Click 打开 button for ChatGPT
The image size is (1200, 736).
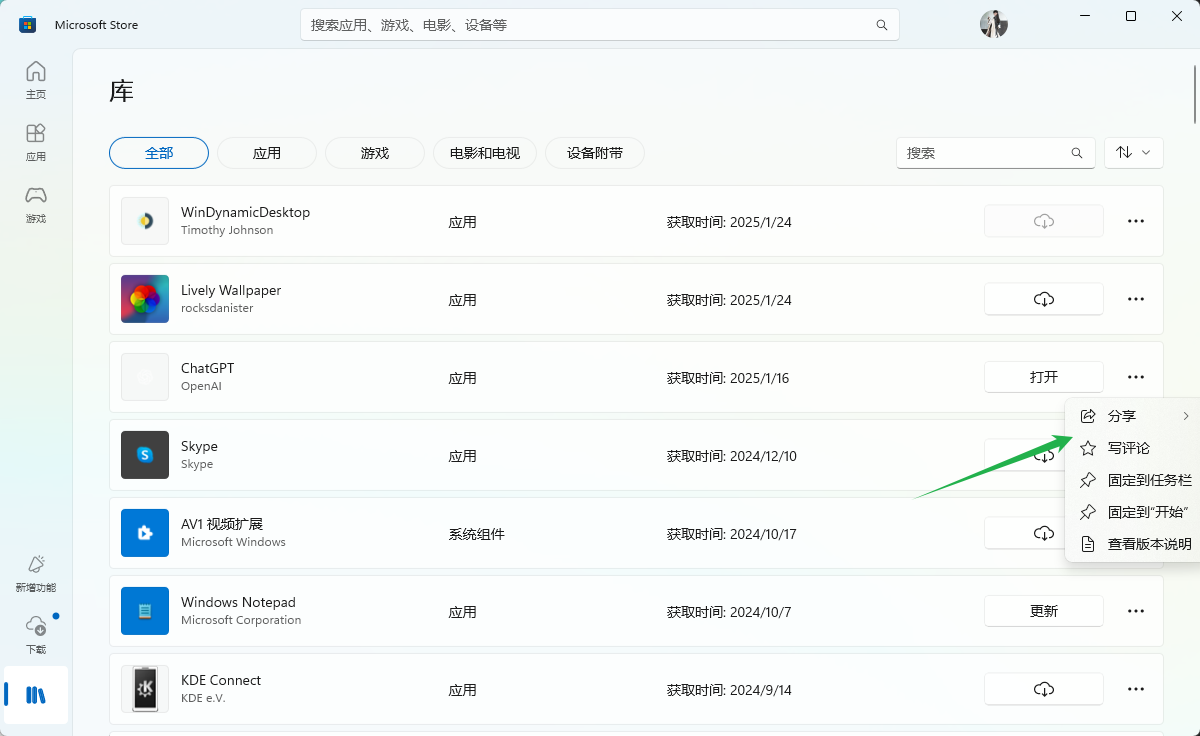[1044, 377]
